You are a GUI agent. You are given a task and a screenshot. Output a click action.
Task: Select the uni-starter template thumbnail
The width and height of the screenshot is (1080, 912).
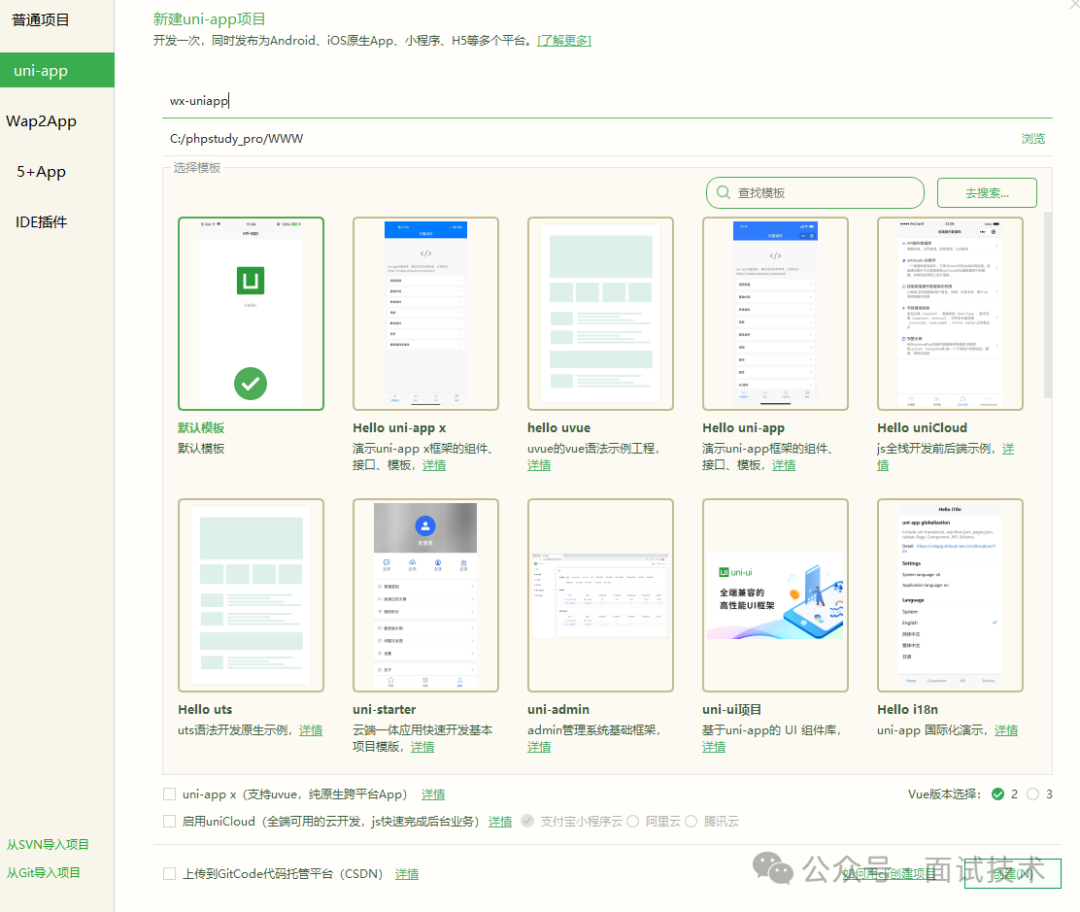click(x=426, y=595)
